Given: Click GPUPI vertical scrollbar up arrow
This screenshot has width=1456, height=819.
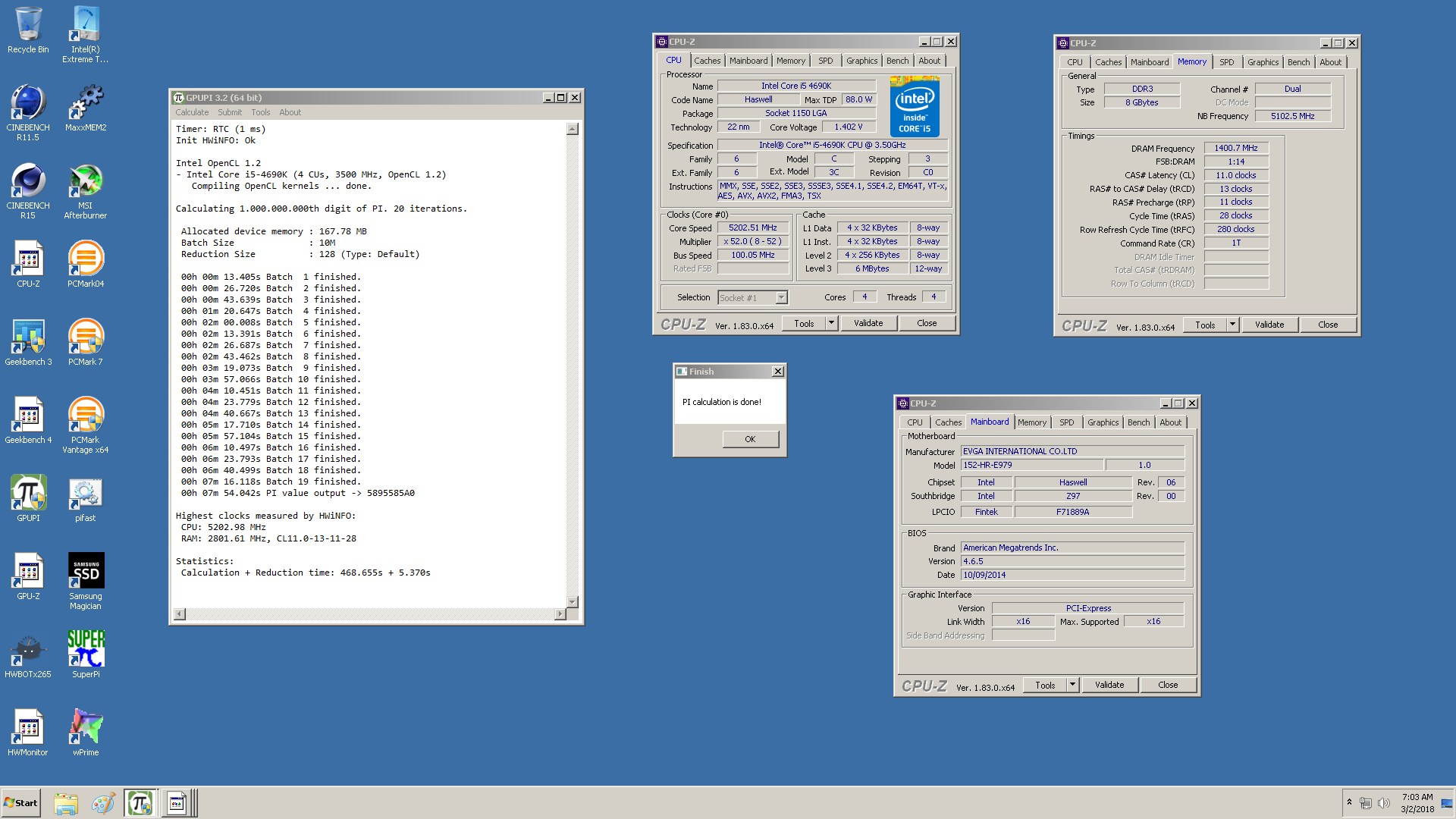Looking at the screenshot, I should pos(573,130).
